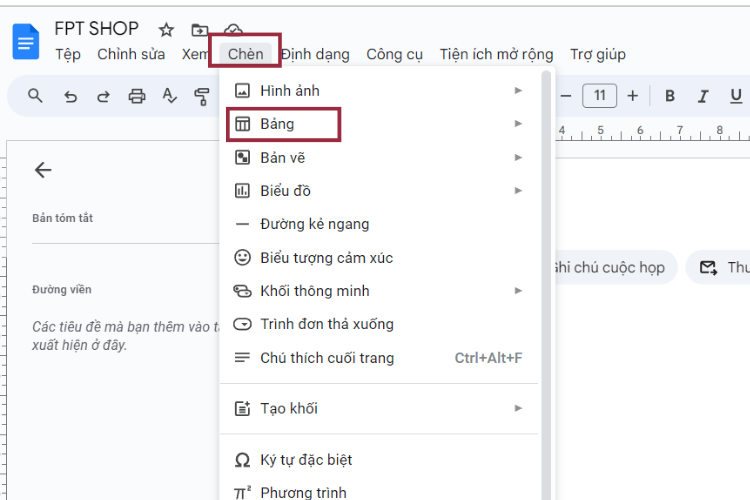This screenshot has width=750, height=500.
Task: Click the chart icon beside Biểu đồ
Action: click(x=242, y=191)
